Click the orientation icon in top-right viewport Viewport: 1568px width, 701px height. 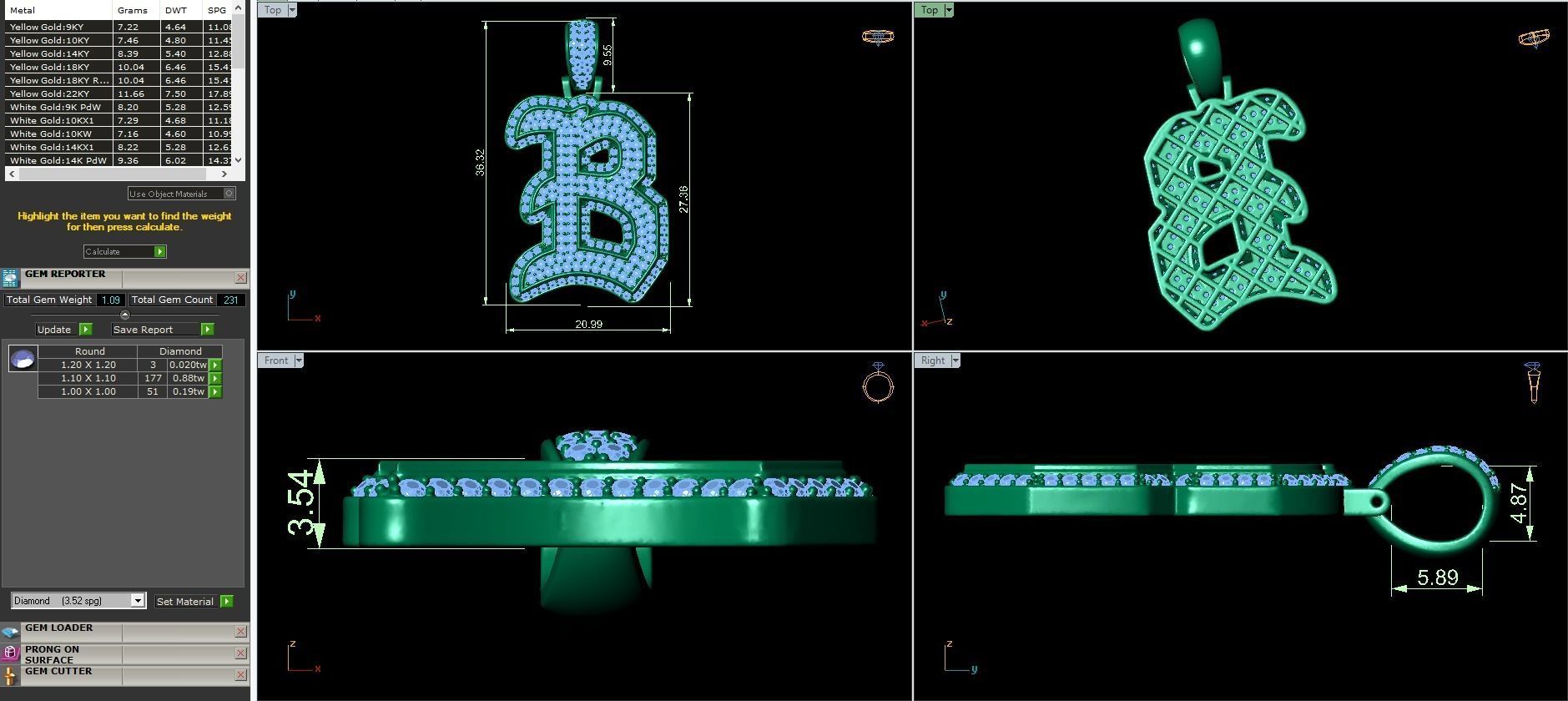coord(1534,38)
